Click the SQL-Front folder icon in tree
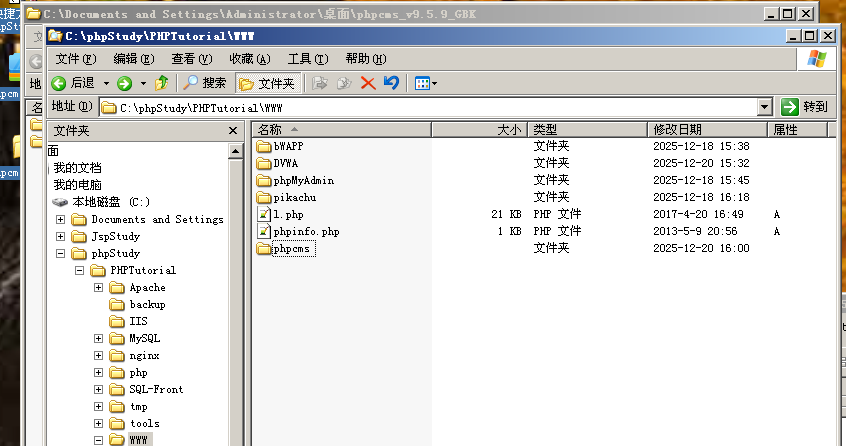 117,389
